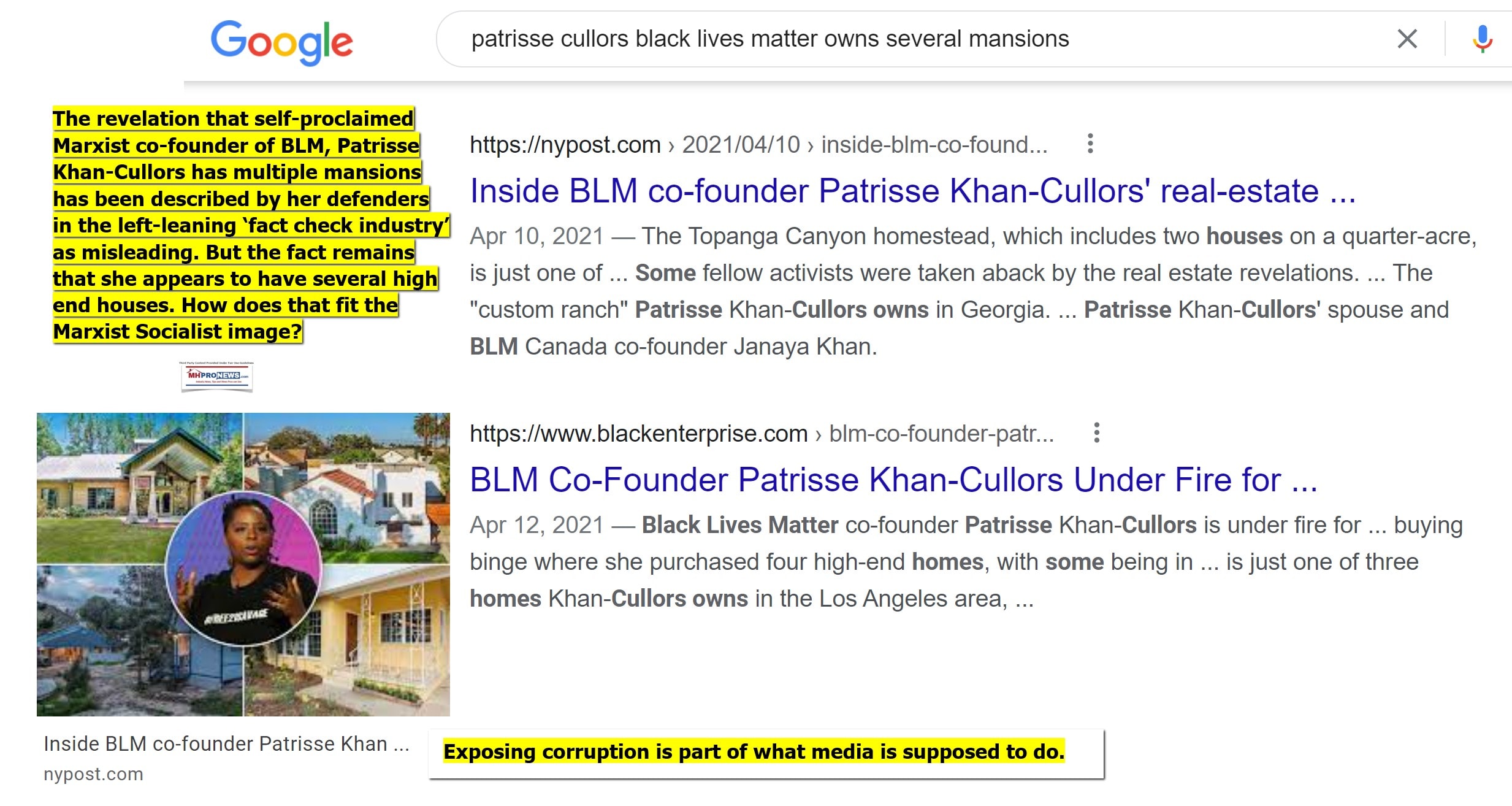This screenshot has width=1512, height=806.
Task: Open 'BLM Co-Founder Patrisse Khan-Cullors Under Fire' headline
Action: click(x=893, y=480)
